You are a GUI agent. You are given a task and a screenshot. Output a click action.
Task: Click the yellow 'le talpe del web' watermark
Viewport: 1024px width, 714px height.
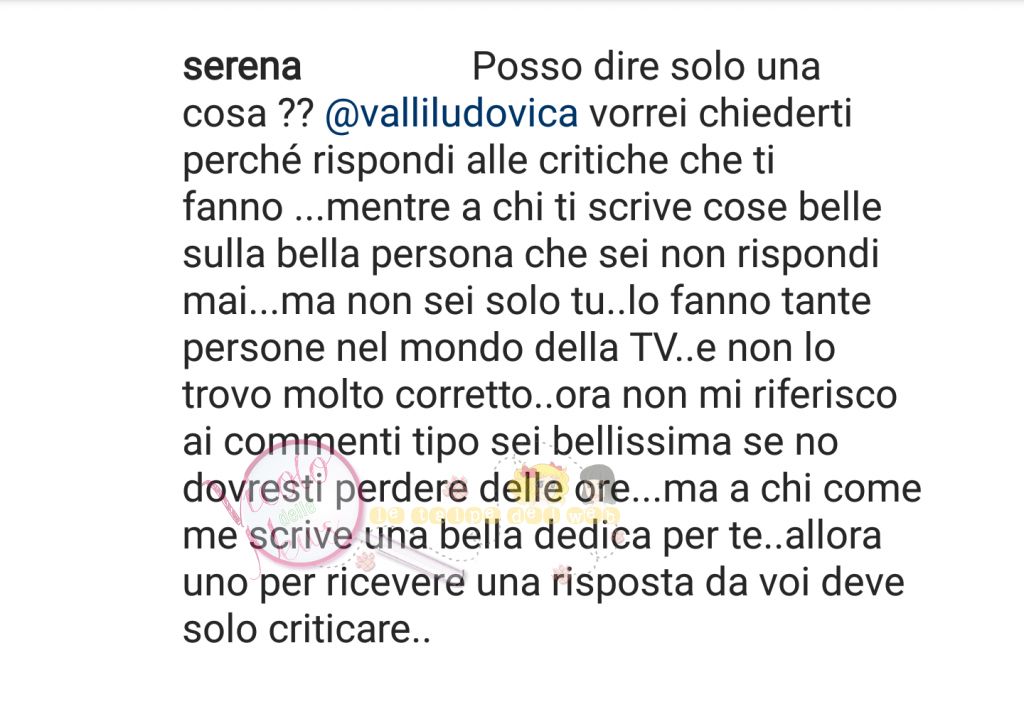(494, 515)
